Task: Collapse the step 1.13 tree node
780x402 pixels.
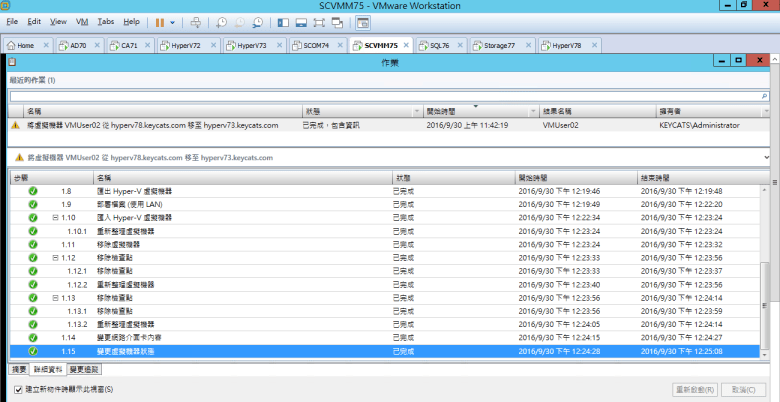Action: coord(55,297)
